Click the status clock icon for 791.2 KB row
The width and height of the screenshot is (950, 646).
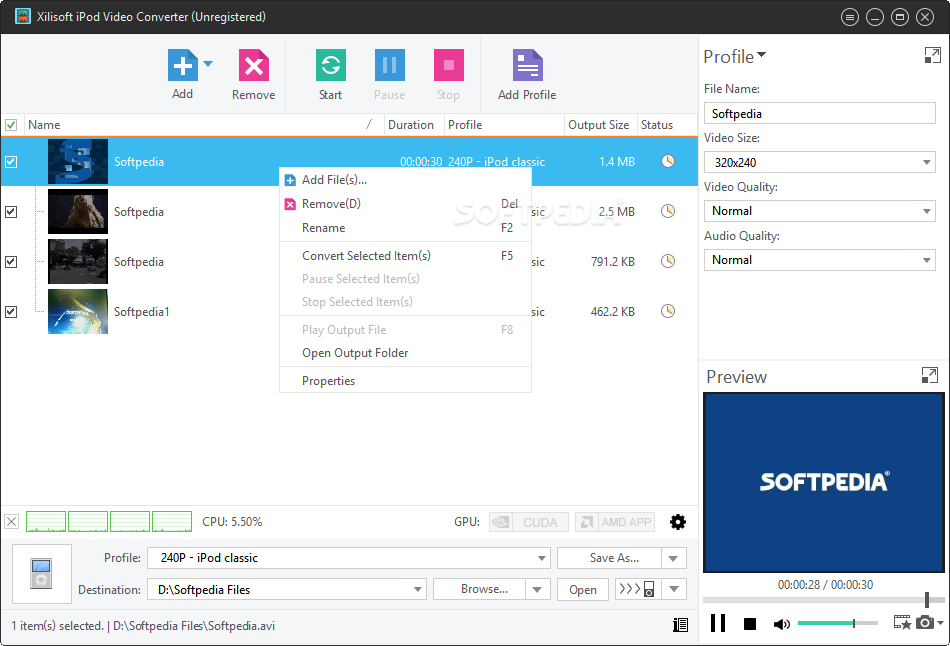click(668, 261)
